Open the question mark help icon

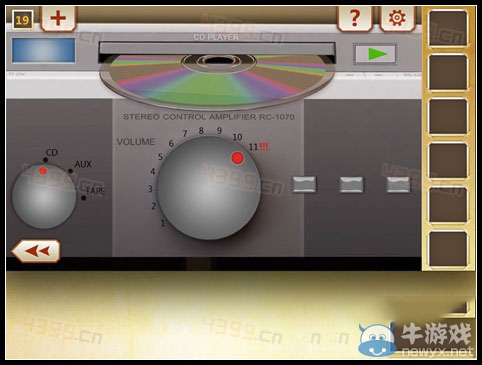coord(355,18)
